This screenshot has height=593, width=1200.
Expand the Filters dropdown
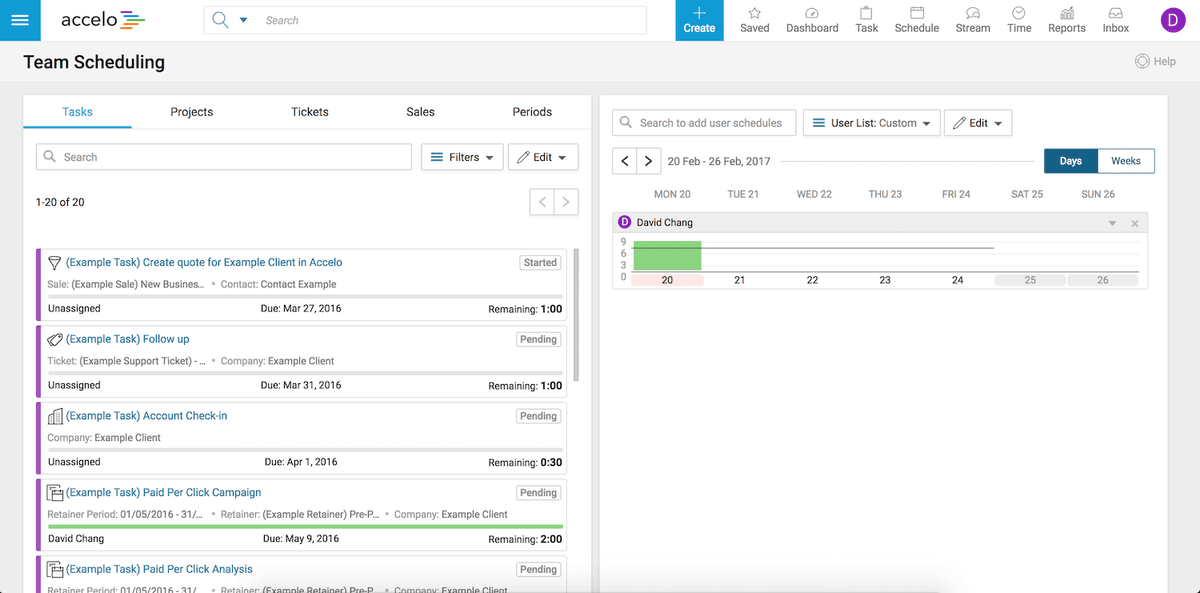pos(463,157)
